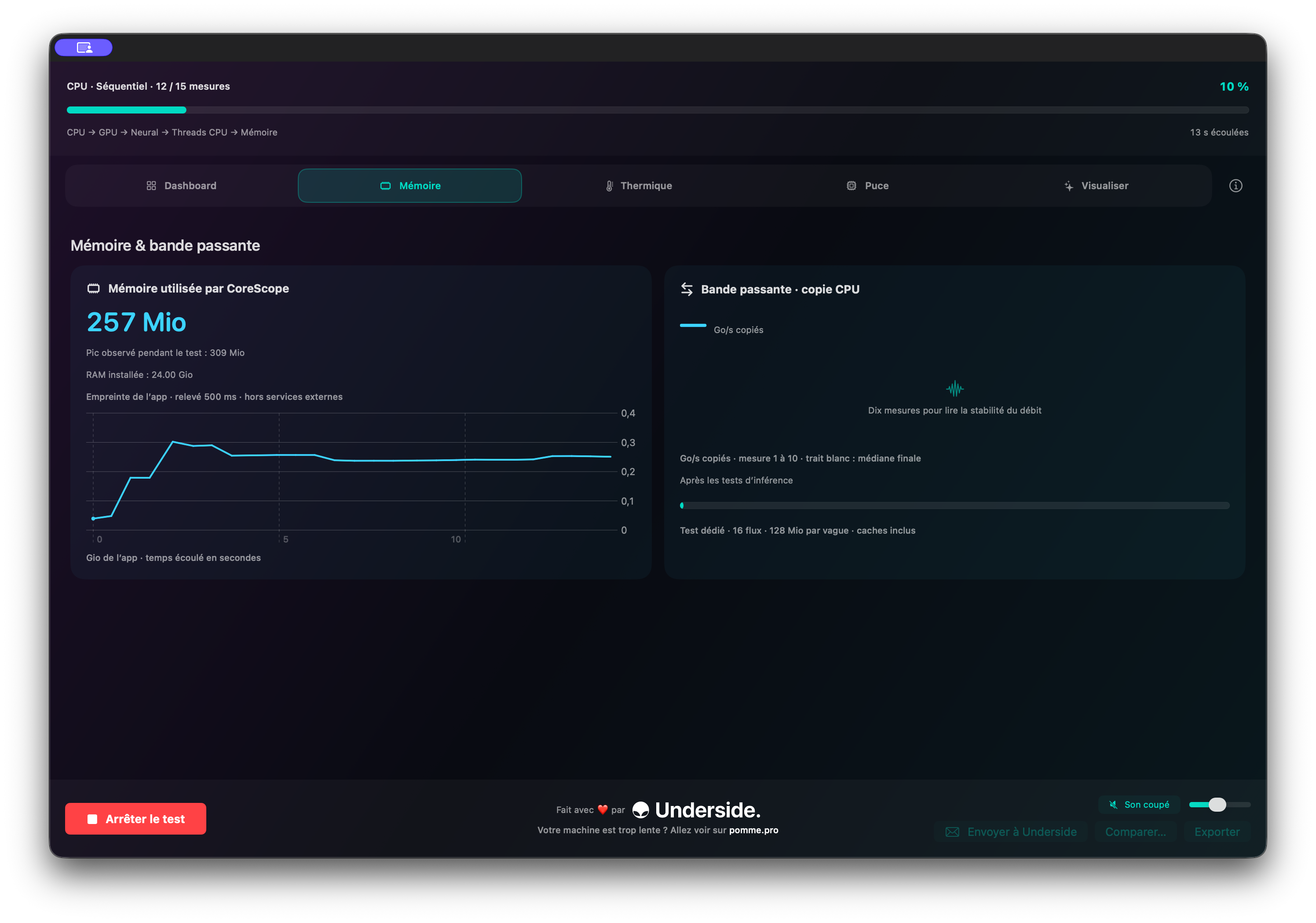Screen dimensions: 1316x923
Task: Click 'Après les tests d'inférence' label
Action: coord(736,480)
